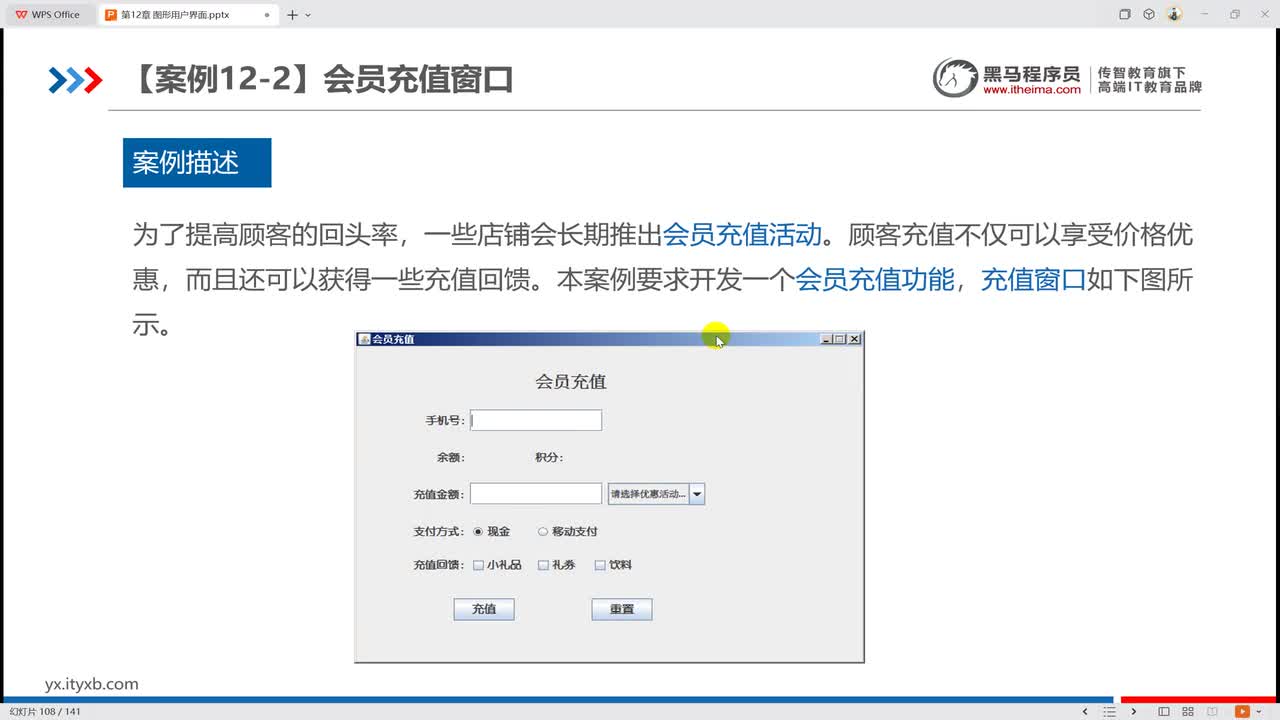Click the 手机号 input field
This screenshot has width=1280, height=720.
pyautogui.click(x=536, y=420)
